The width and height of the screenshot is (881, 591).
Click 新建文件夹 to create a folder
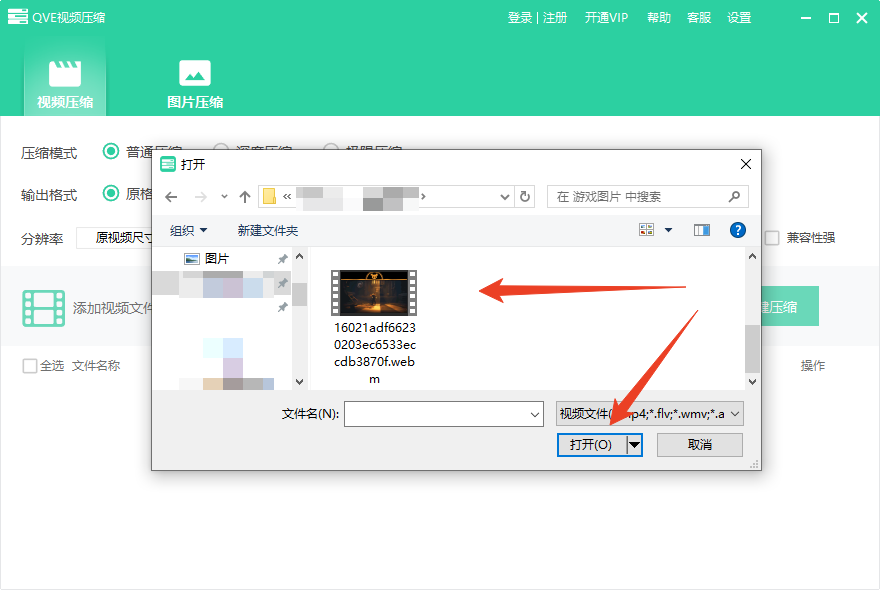point(267,231)
